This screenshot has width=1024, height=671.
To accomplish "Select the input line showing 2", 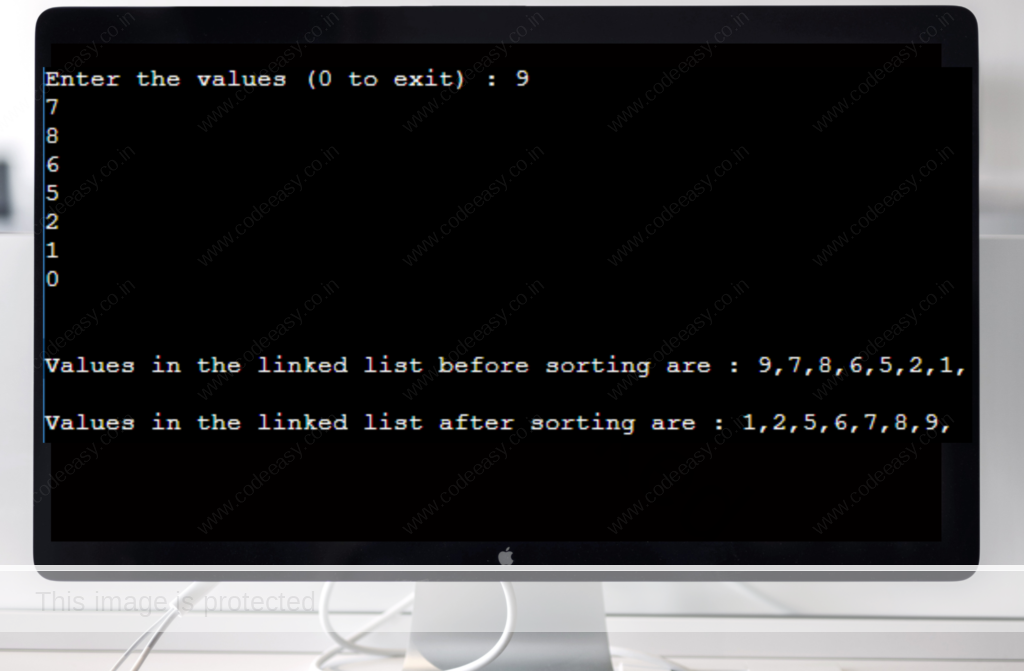I will pyautogui.click(x=52, y=222).
